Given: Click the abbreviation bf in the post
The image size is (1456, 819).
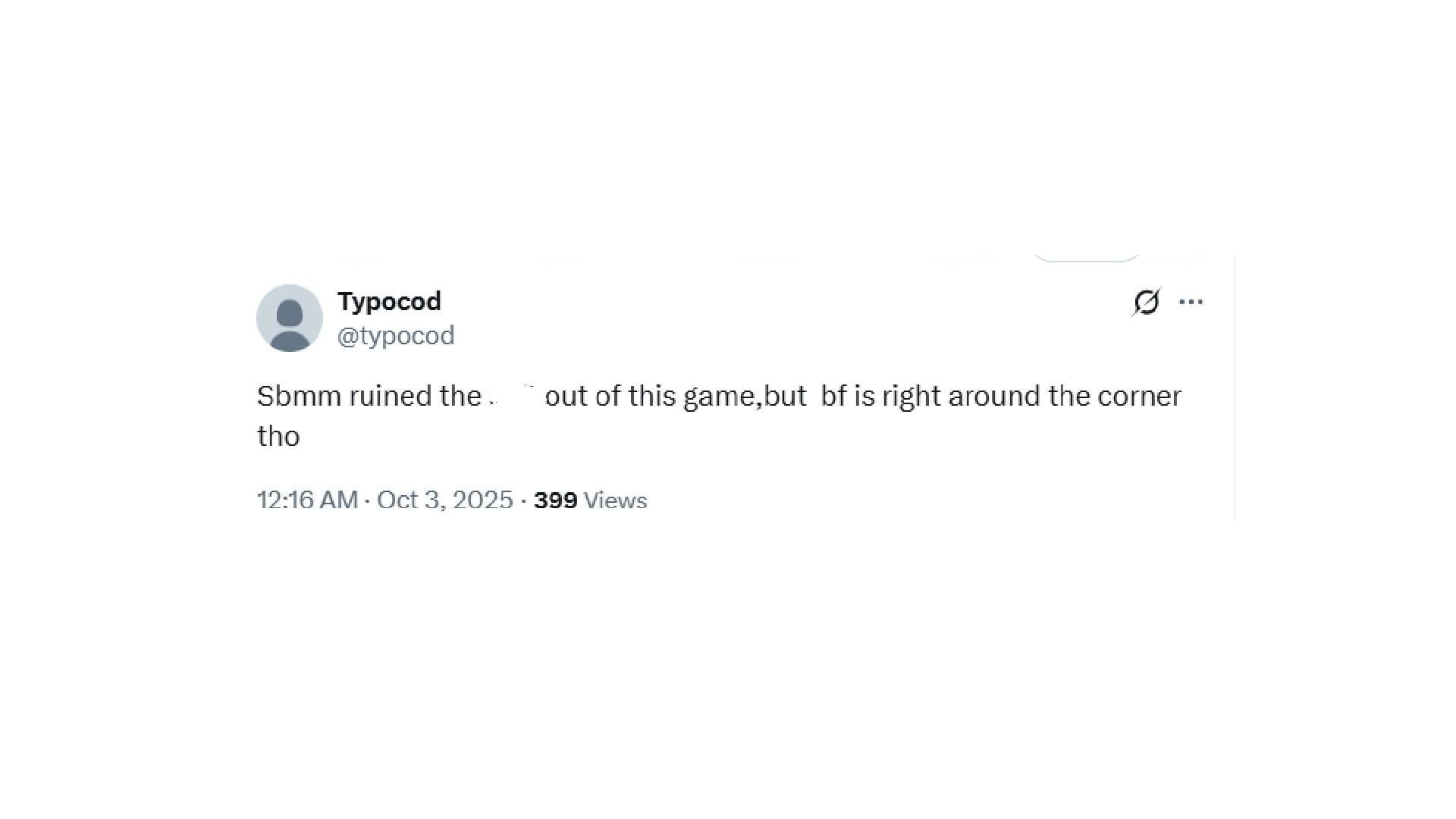Looking at the screenshot, I should [x=833, y=396].
